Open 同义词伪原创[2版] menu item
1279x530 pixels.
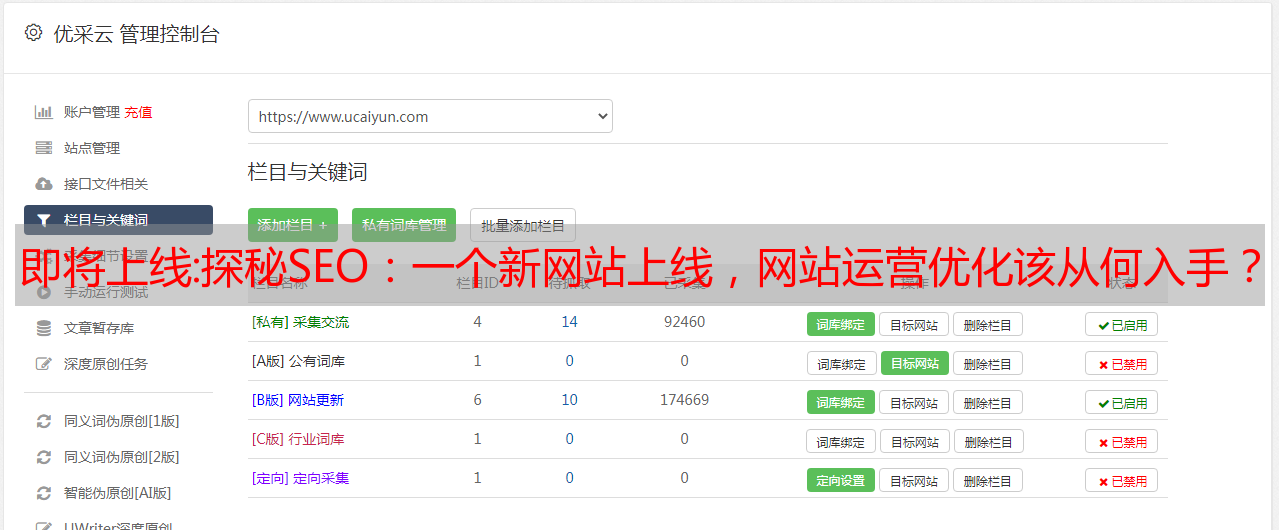point(122,457)
